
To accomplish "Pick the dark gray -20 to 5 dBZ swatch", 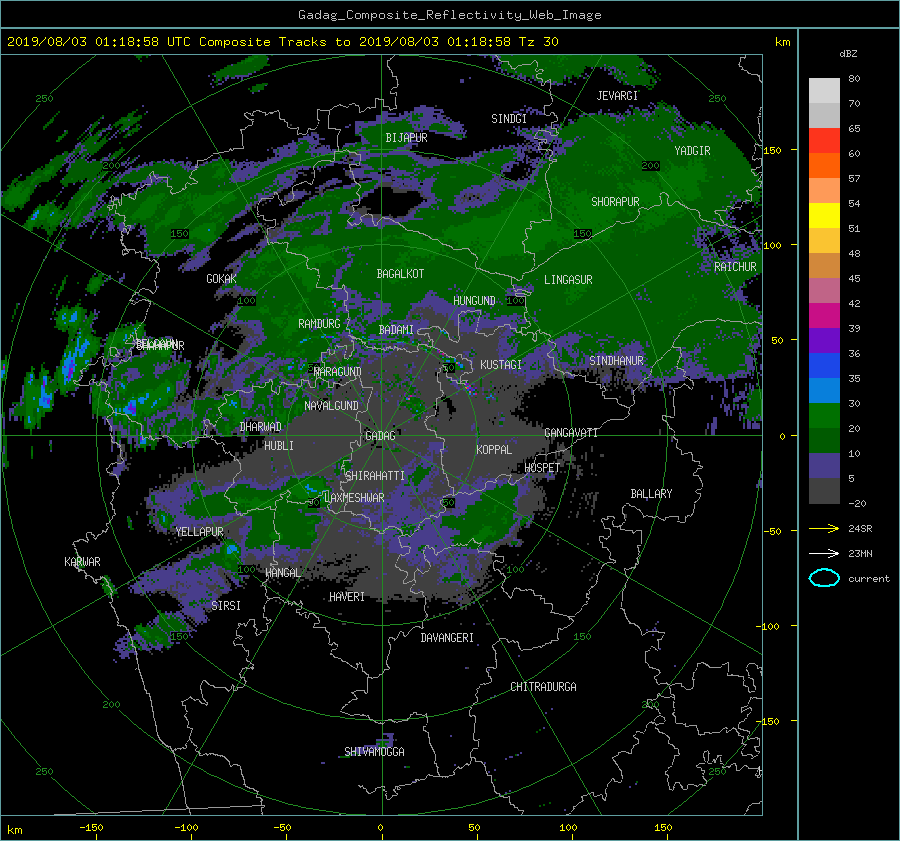I will [824, 490].
